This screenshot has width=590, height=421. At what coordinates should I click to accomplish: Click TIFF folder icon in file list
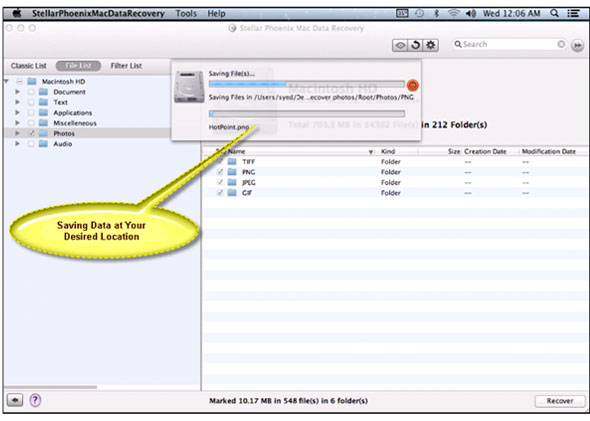tap(232, 161)
